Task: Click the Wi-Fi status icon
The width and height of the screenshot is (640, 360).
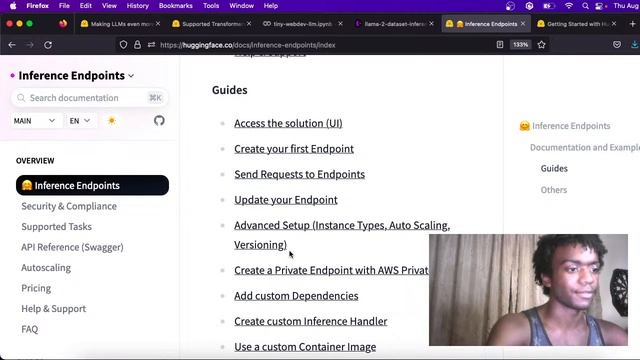Action: 569,6
